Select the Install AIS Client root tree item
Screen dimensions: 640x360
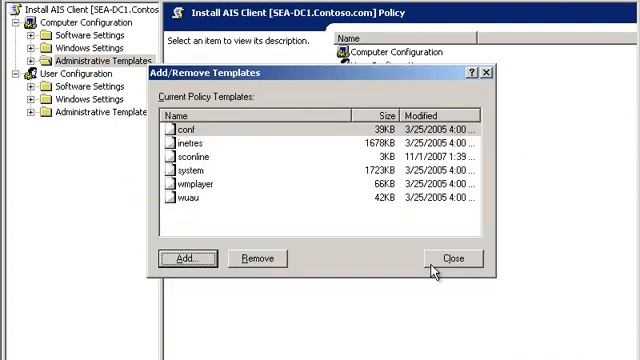pyautogui.click(x=91, y=9)
